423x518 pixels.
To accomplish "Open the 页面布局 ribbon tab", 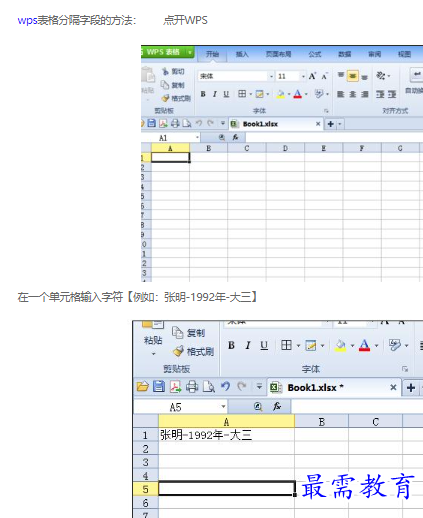I will tap(278, 54).
